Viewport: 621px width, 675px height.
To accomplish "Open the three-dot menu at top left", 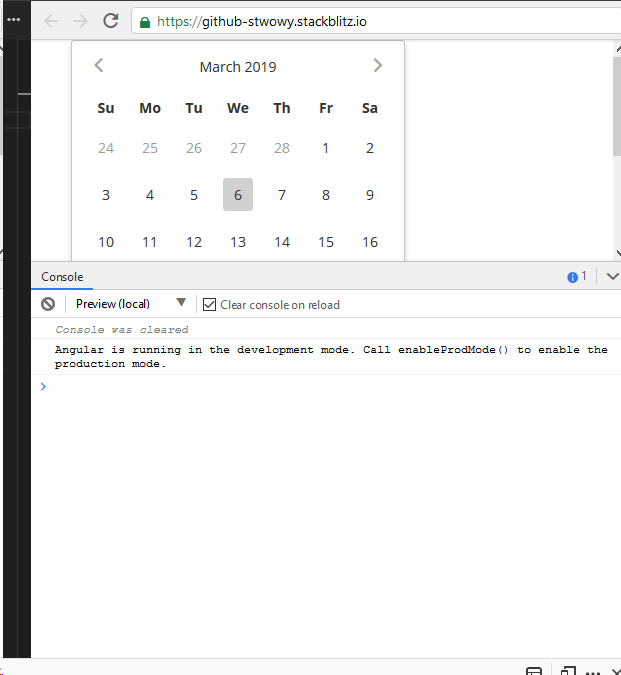I will coord(14,19).
